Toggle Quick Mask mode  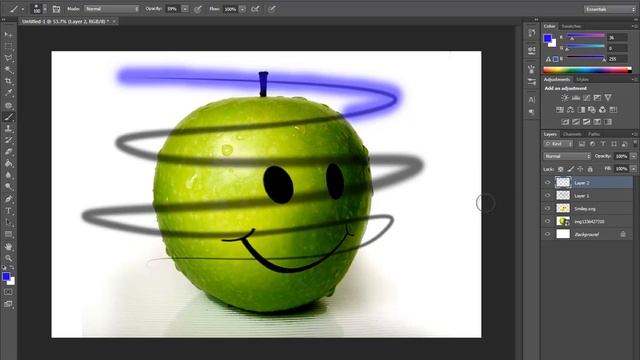coord(8,292)
